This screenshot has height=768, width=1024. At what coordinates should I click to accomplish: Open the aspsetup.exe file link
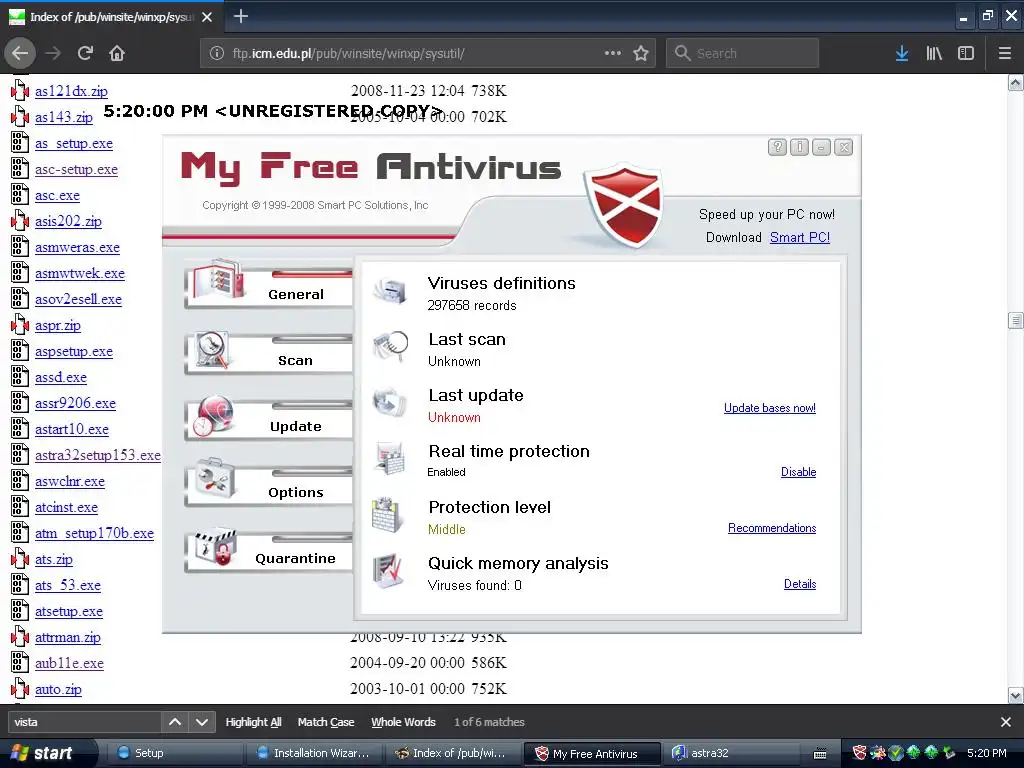pos(74,351)
